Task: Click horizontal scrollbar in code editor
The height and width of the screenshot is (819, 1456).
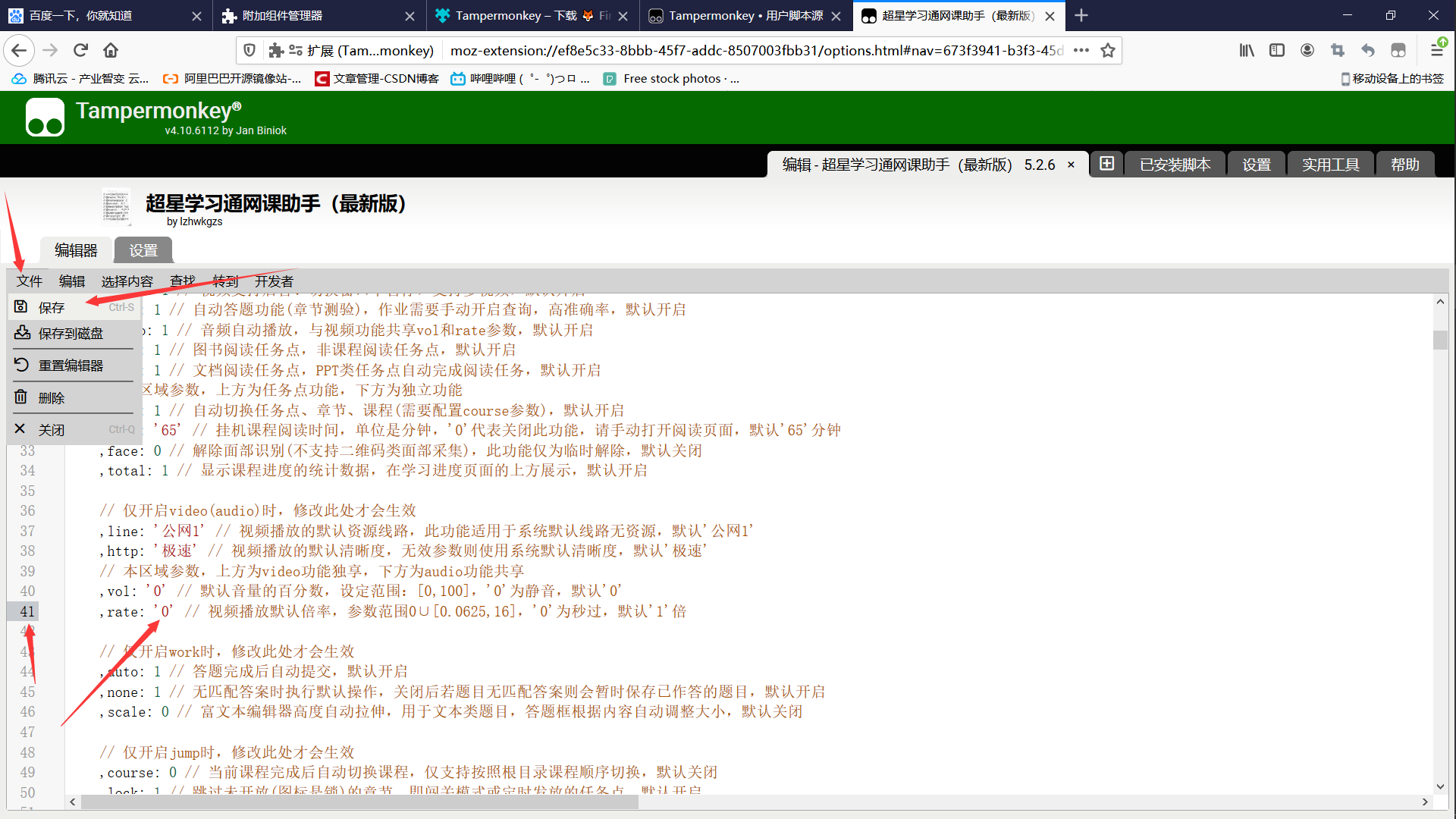Action: (x=359, y=802)
